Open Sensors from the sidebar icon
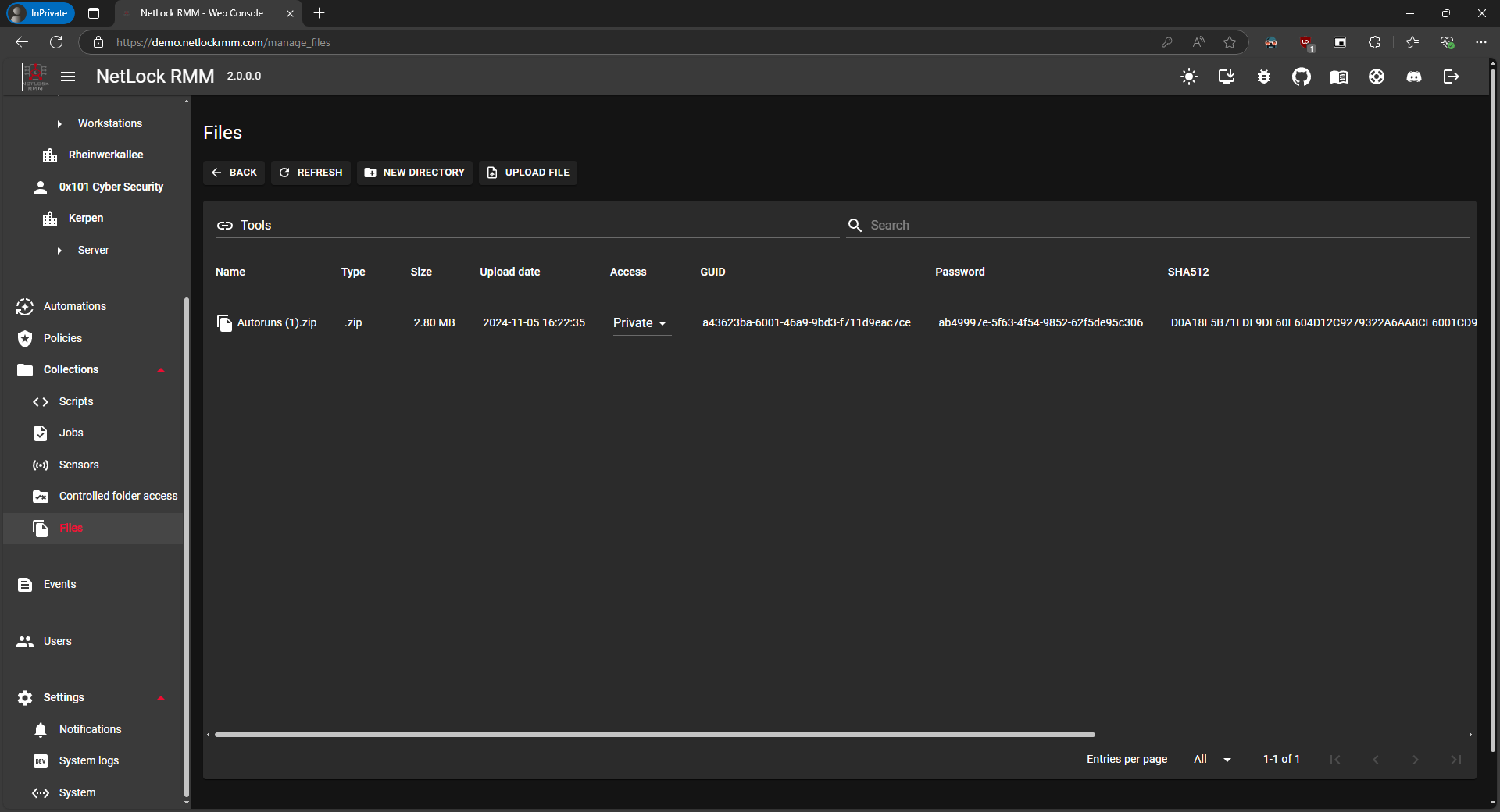This screenshot has height=812, width=1500. [78, 465]
